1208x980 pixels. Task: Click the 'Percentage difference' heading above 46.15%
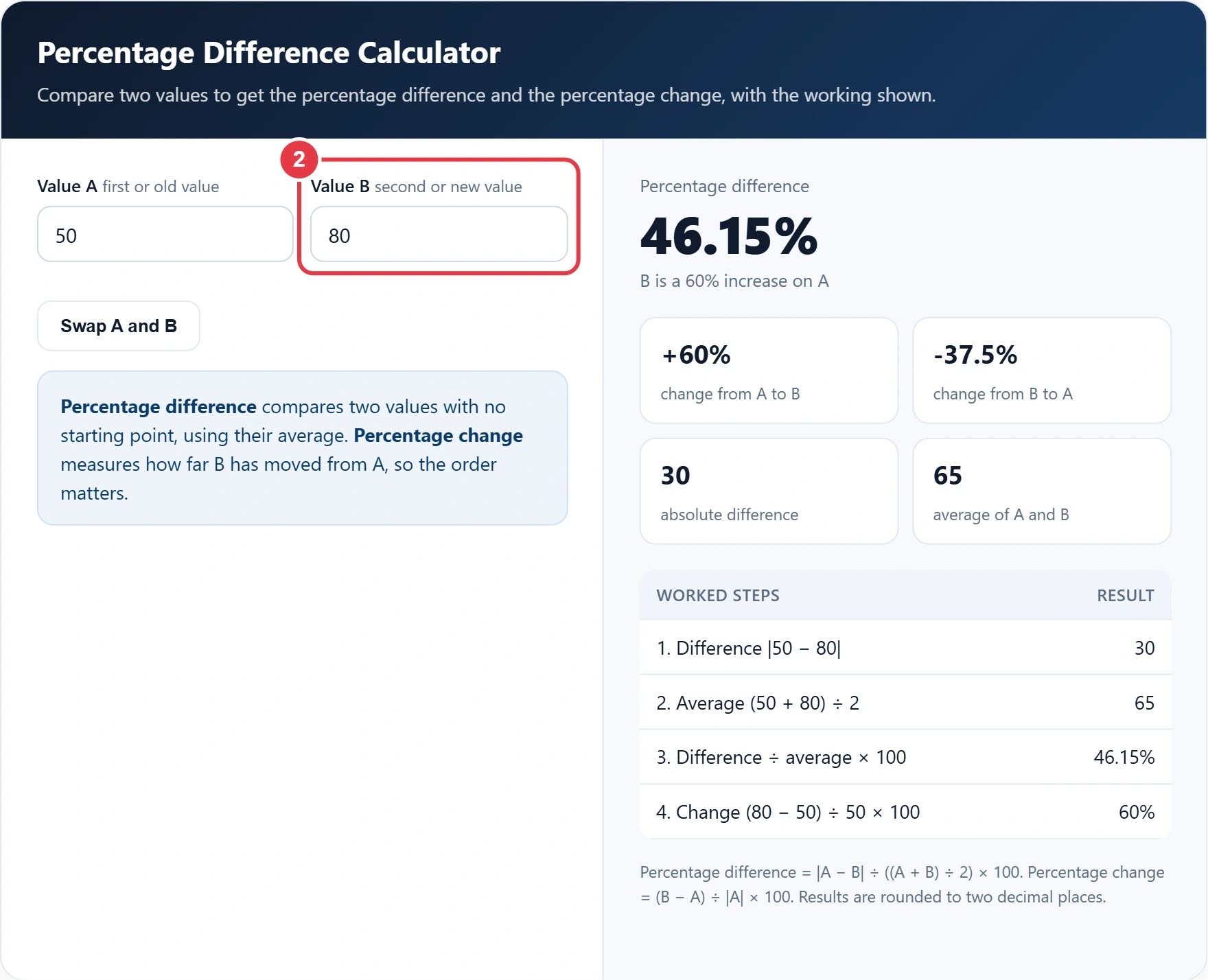725,187
